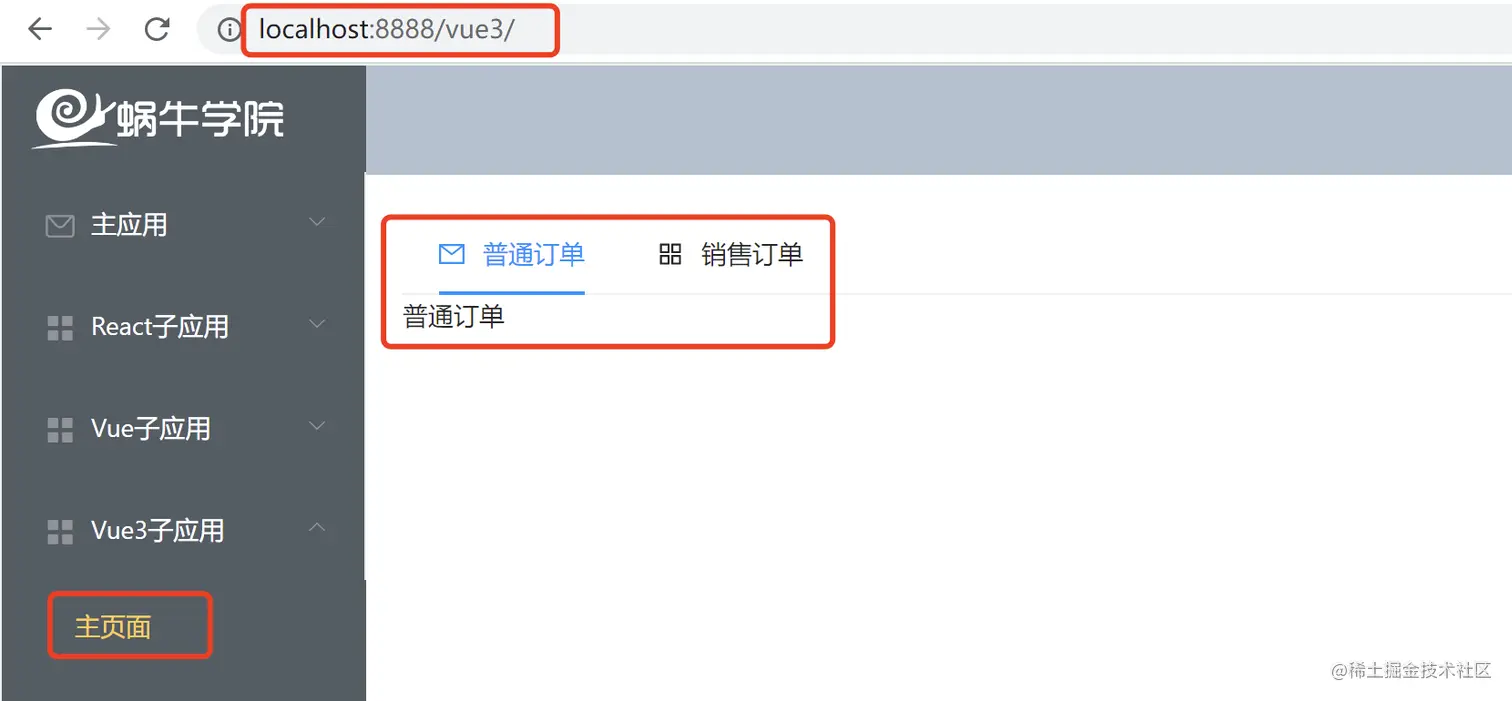Switch to the 销售订单 tab
Screen dimensions: 1512x701
pos(731,254)
